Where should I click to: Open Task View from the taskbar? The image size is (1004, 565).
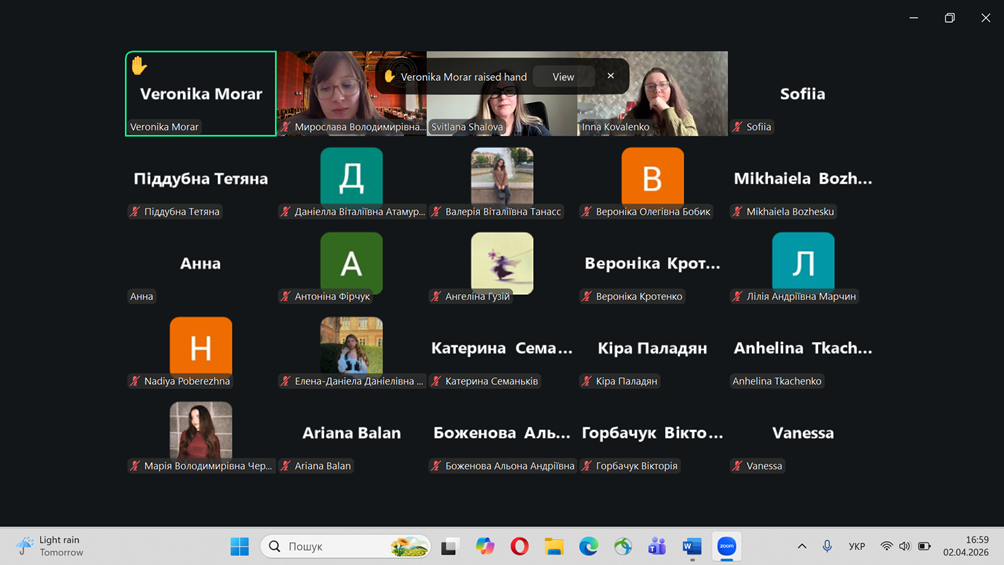point(449,546)
